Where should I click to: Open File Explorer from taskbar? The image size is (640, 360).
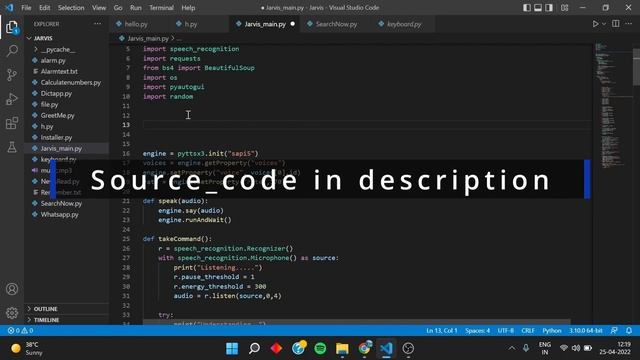pyautogui.click(x=342, y=348)
